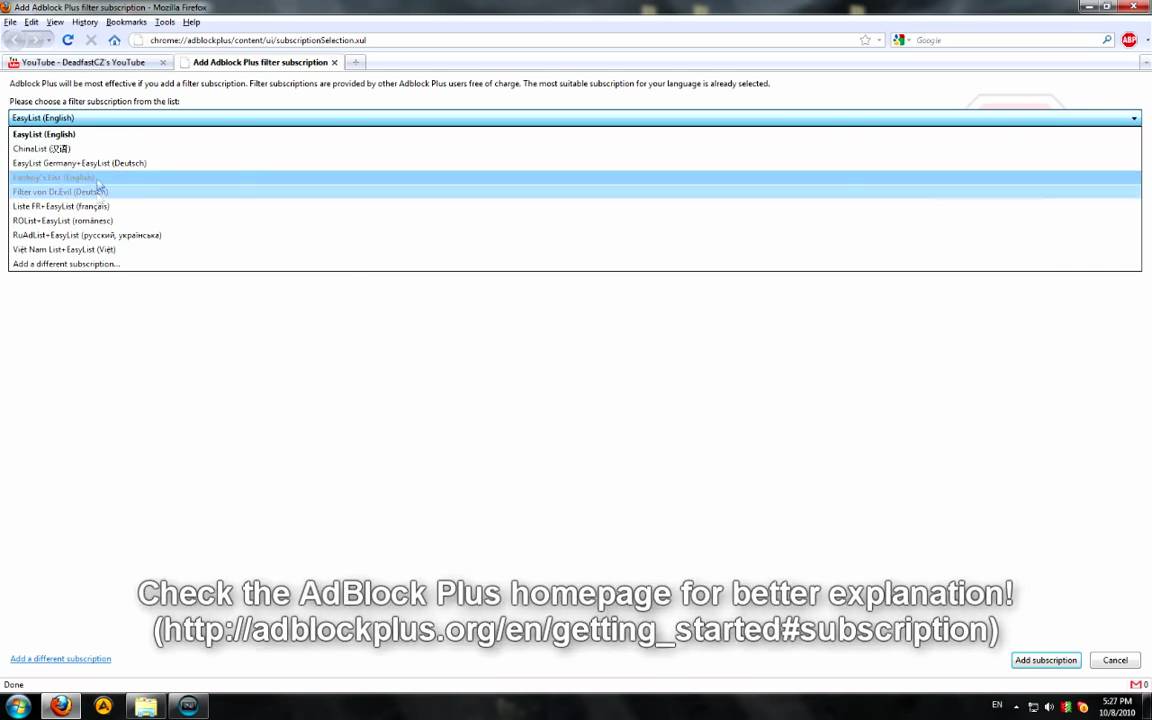Open the Windows Start menu orb
Viewport: 1152px width, 720px height.
click(x=18, y=706)
